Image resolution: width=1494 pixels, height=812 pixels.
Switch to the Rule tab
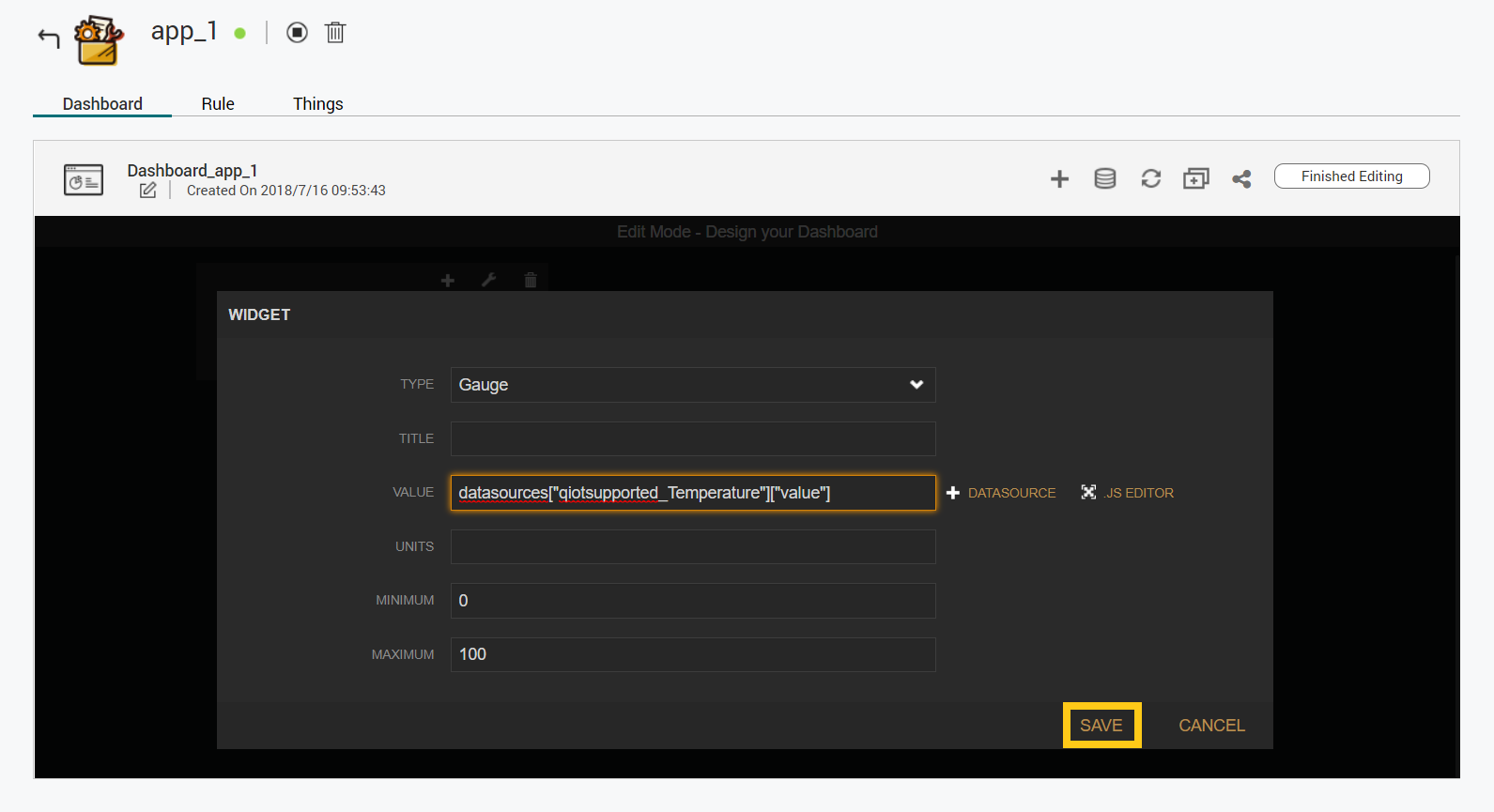click(218, 104)
